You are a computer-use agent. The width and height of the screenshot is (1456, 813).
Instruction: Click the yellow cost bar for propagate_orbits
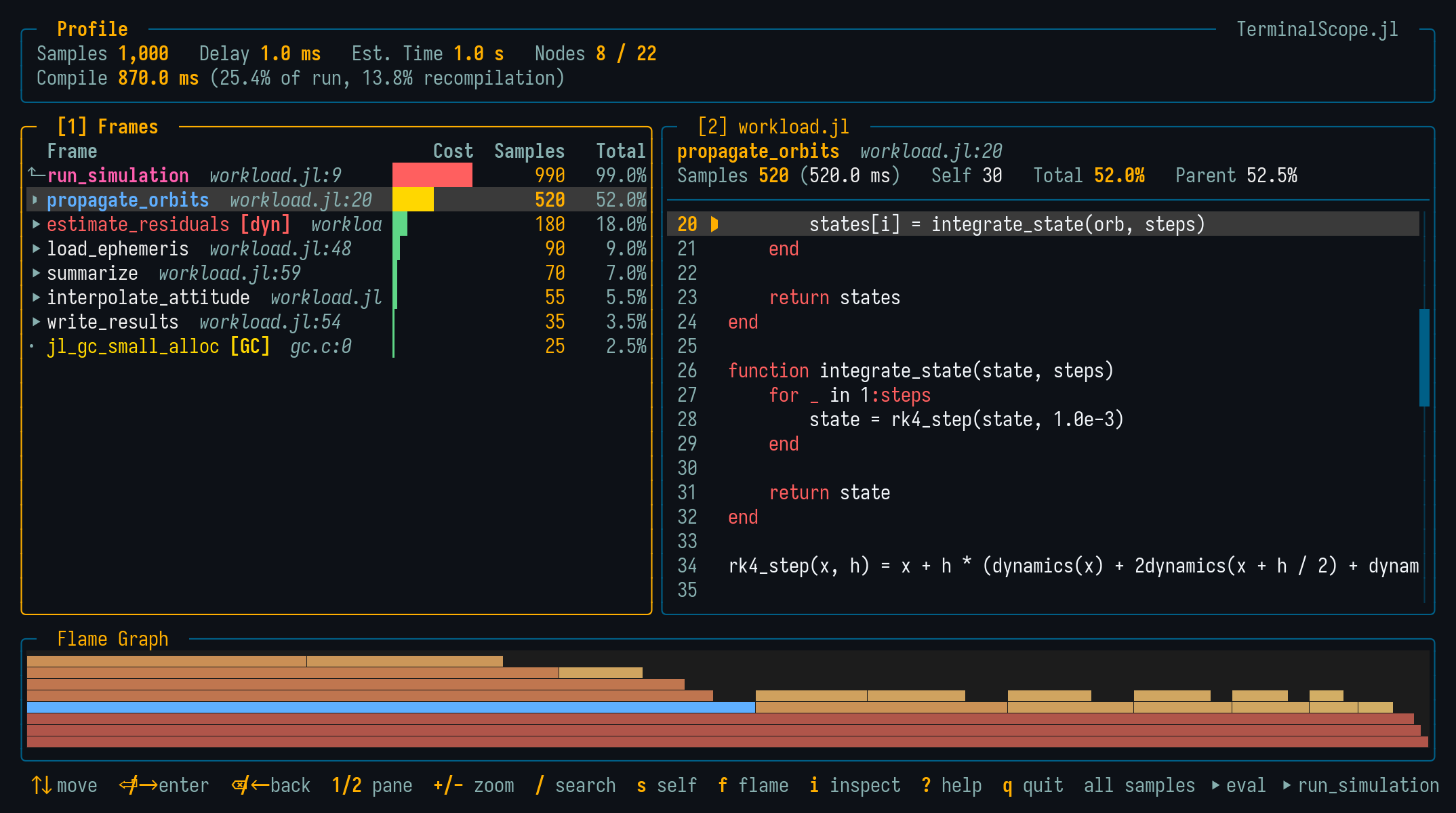coord(413,199)
